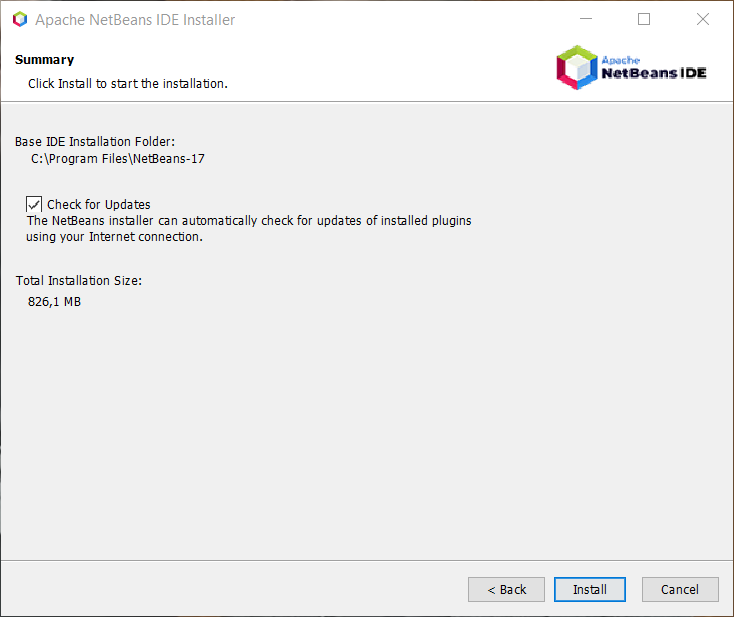Click the 'Click Install to start' instruction text
This screenshot has height=617, width=734.
point(128,84)
